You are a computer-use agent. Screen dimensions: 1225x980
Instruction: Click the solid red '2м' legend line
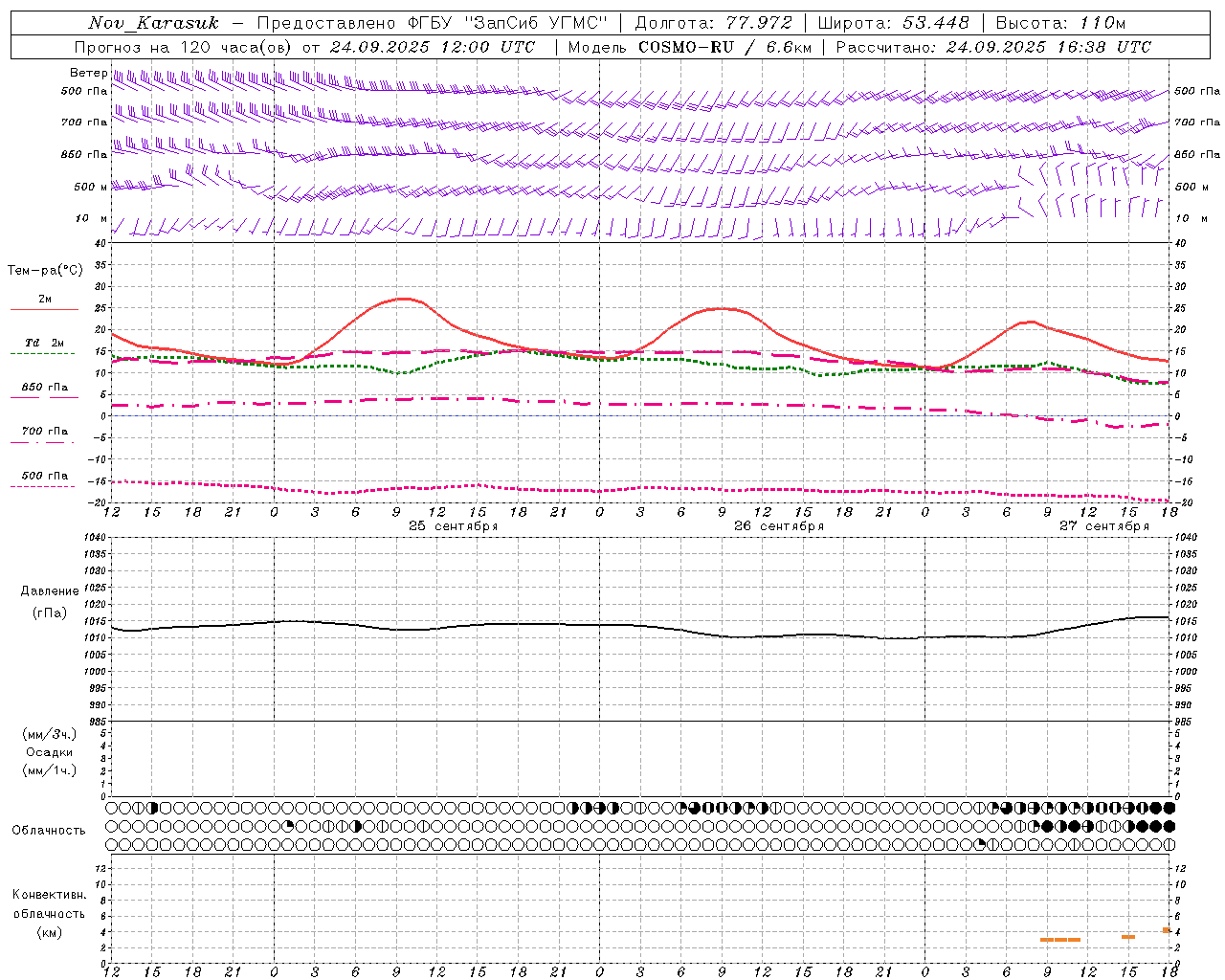44,309
